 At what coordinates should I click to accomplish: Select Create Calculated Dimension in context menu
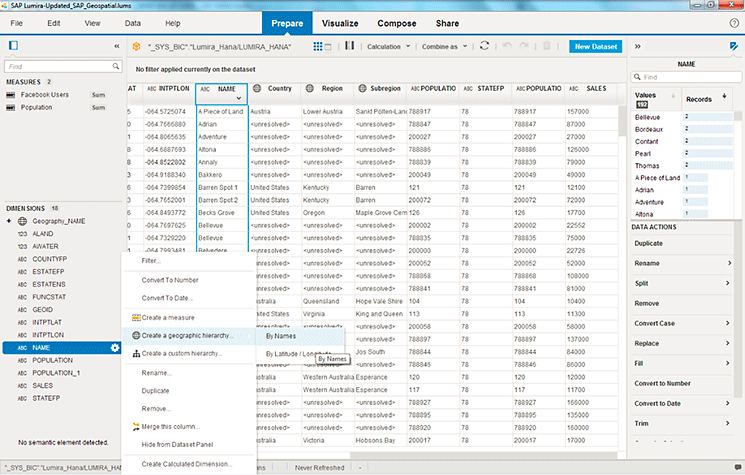(189, 464)
